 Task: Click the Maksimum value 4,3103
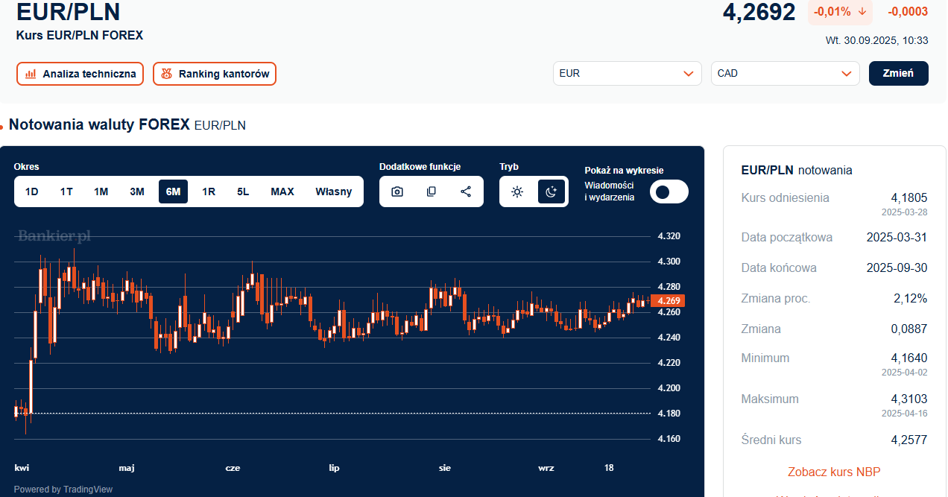909,399
